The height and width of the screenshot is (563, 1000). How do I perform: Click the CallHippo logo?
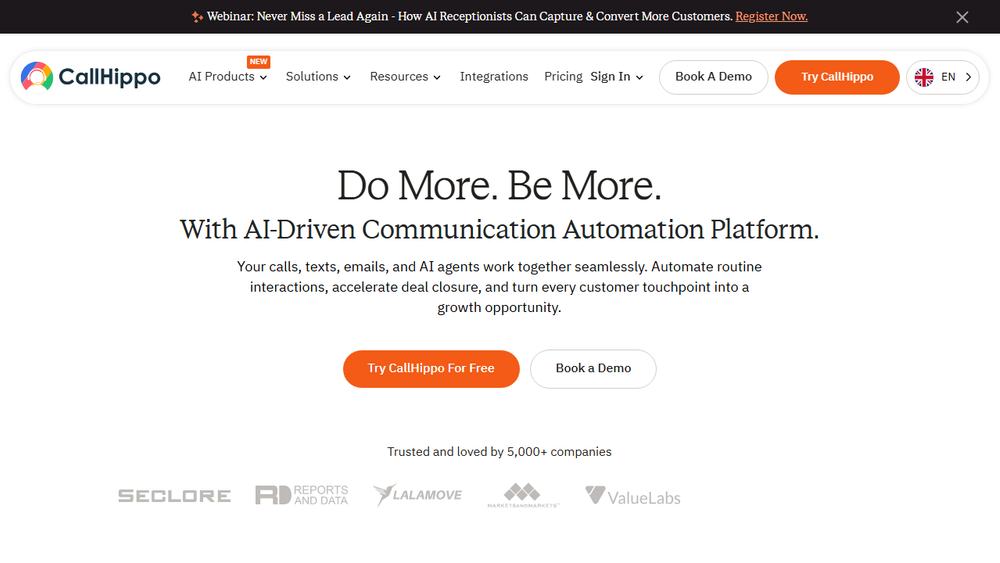pos(91,77)
